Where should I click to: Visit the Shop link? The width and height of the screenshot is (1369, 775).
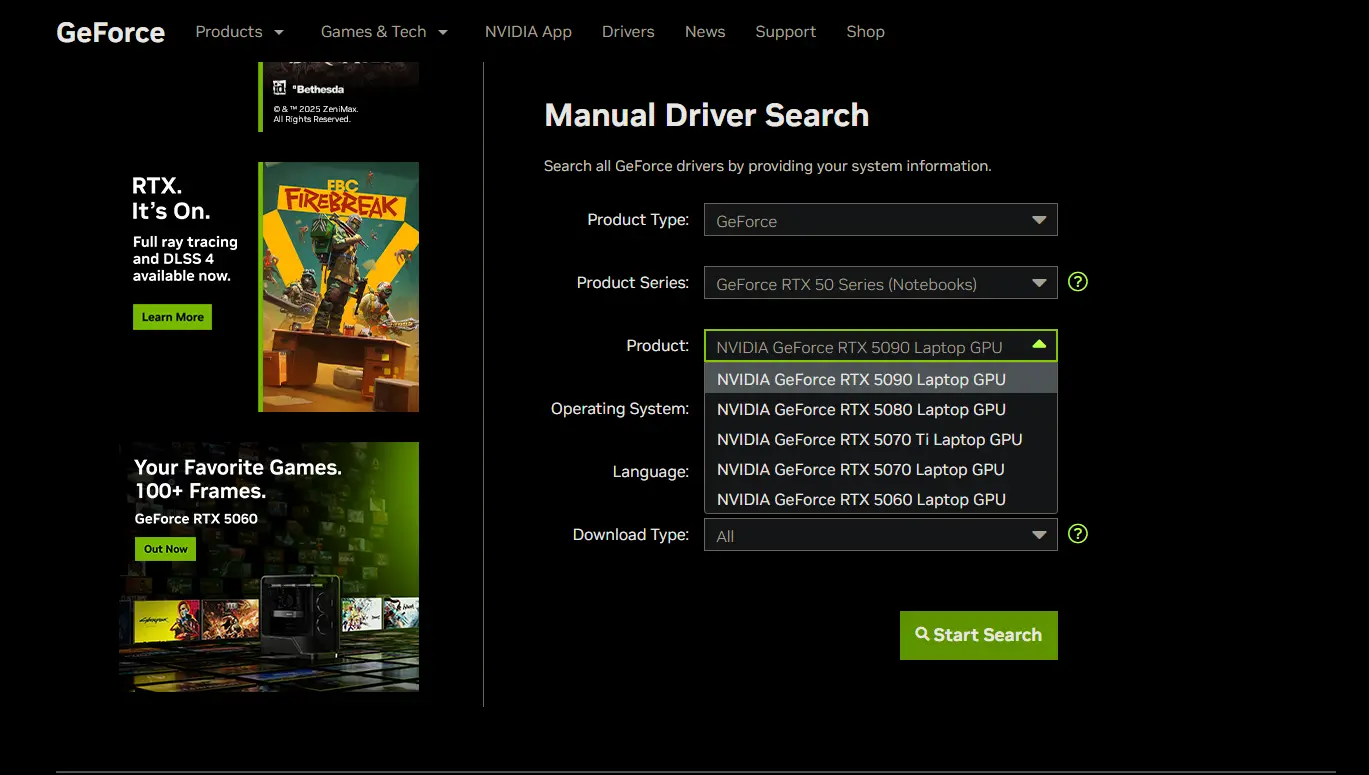865,32
